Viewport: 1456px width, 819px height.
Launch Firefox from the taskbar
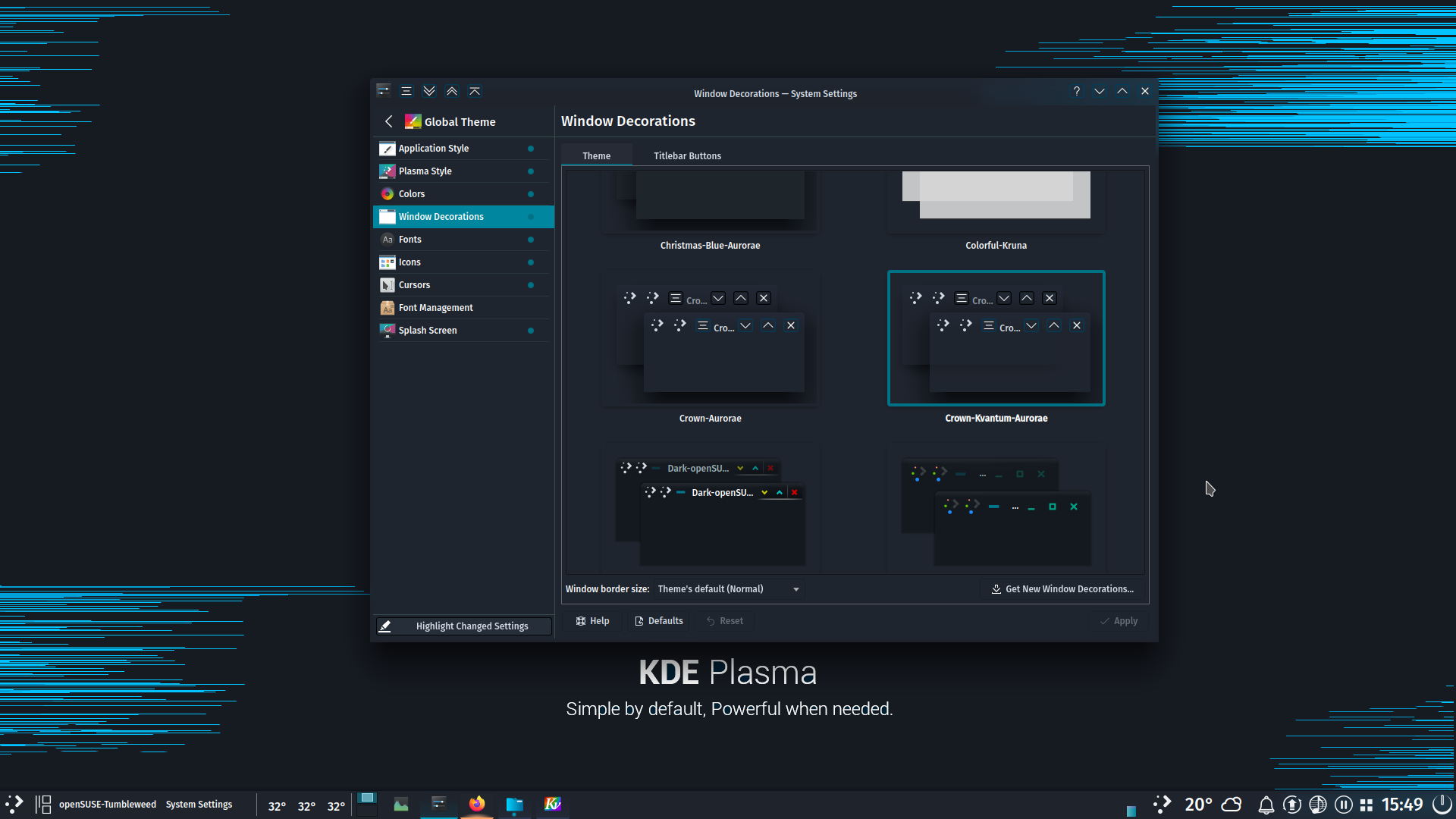pos(477,804)
